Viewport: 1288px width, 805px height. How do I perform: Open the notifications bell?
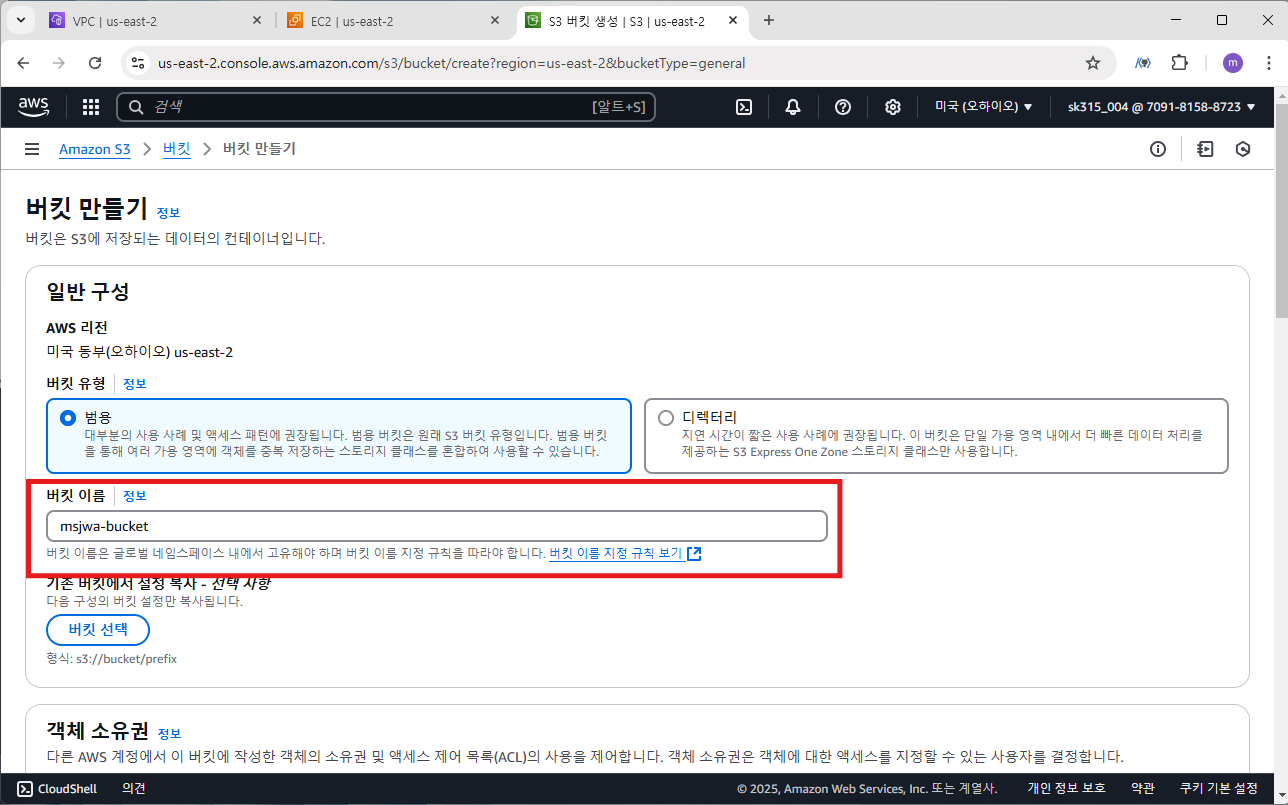tap(793, 107)
